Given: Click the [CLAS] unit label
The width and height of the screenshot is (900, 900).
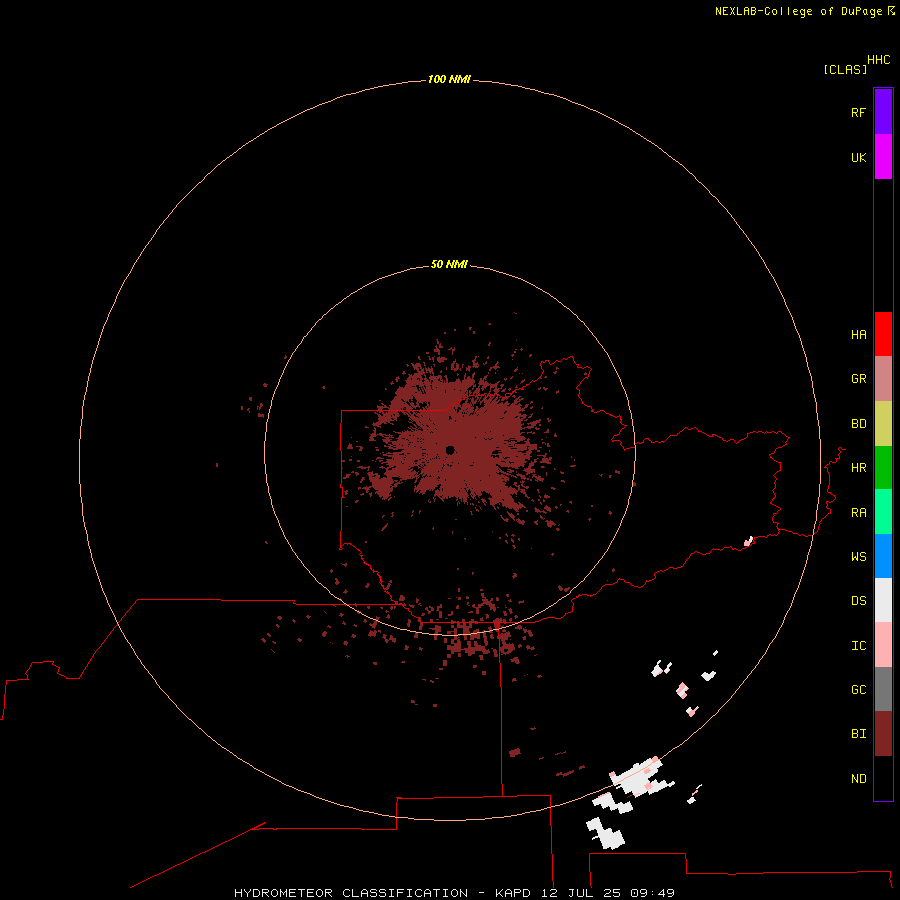Looking at the screenshot, I should [845, 69].
